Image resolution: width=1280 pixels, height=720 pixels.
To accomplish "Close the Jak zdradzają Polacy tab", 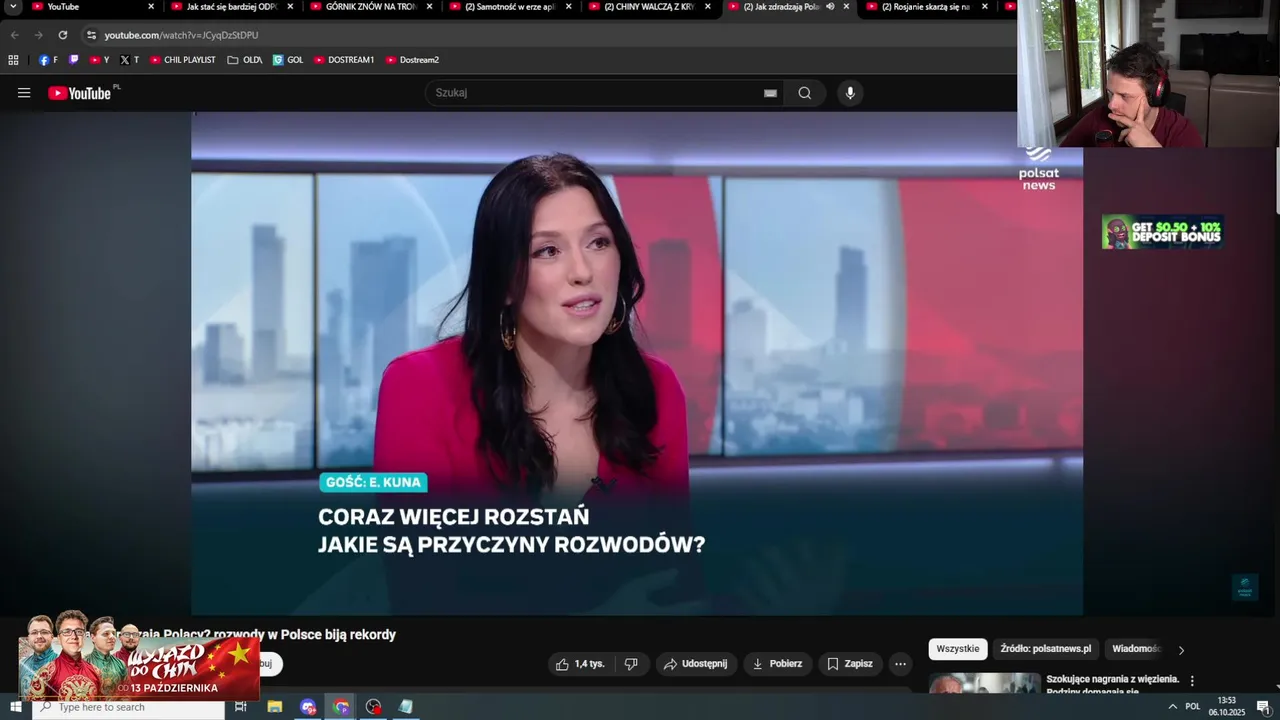I will [x=846, y=6].
